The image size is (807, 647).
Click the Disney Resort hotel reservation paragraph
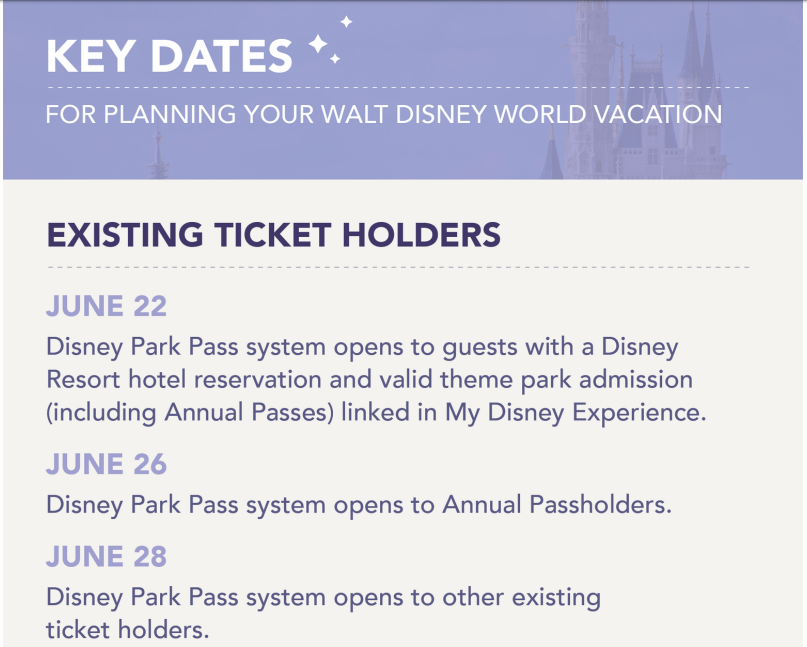click(x=376, y=380)
